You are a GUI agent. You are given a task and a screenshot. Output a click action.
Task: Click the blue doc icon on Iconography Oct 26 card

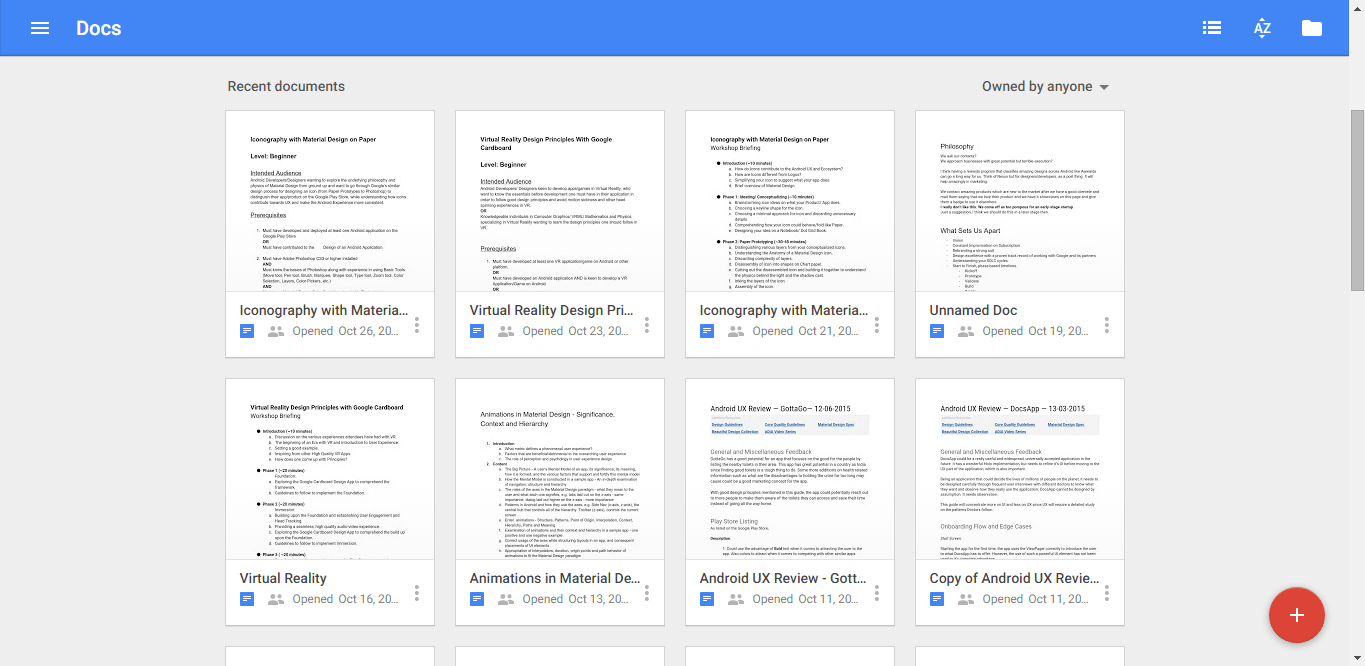[x=247, y=331]
